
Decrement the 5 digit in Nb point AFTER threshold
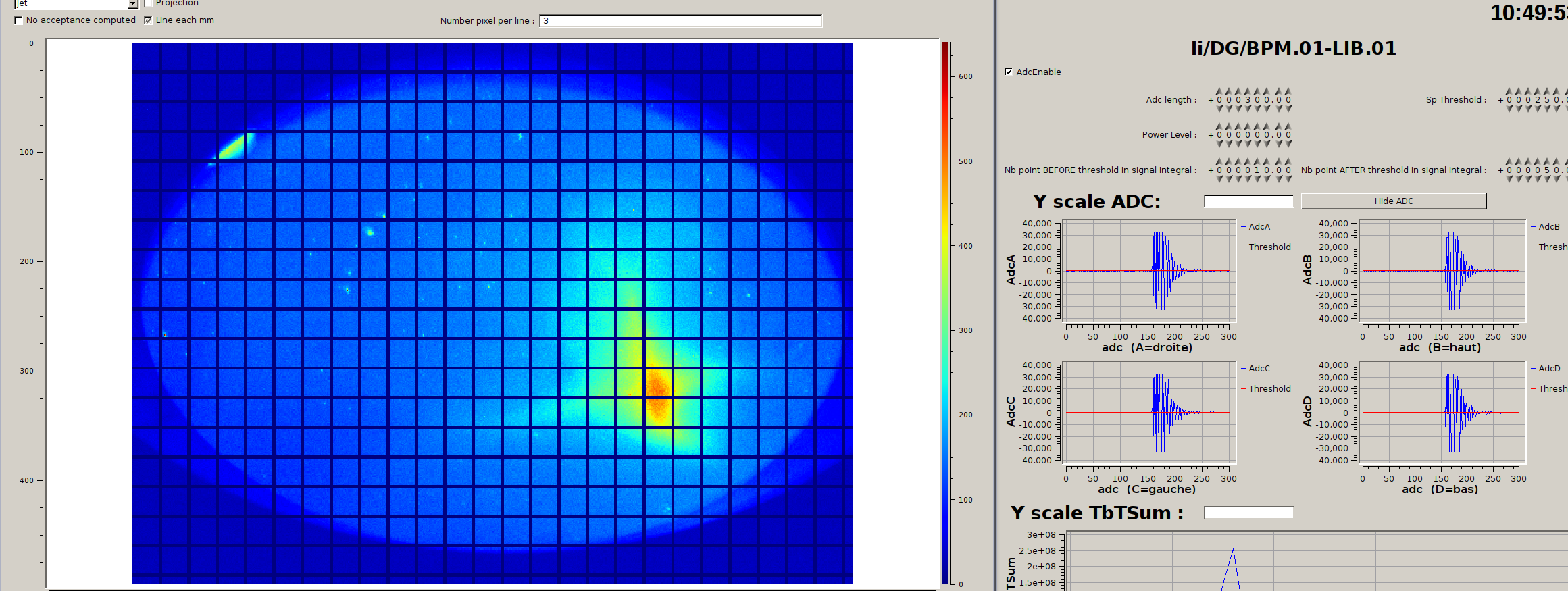1547,179
